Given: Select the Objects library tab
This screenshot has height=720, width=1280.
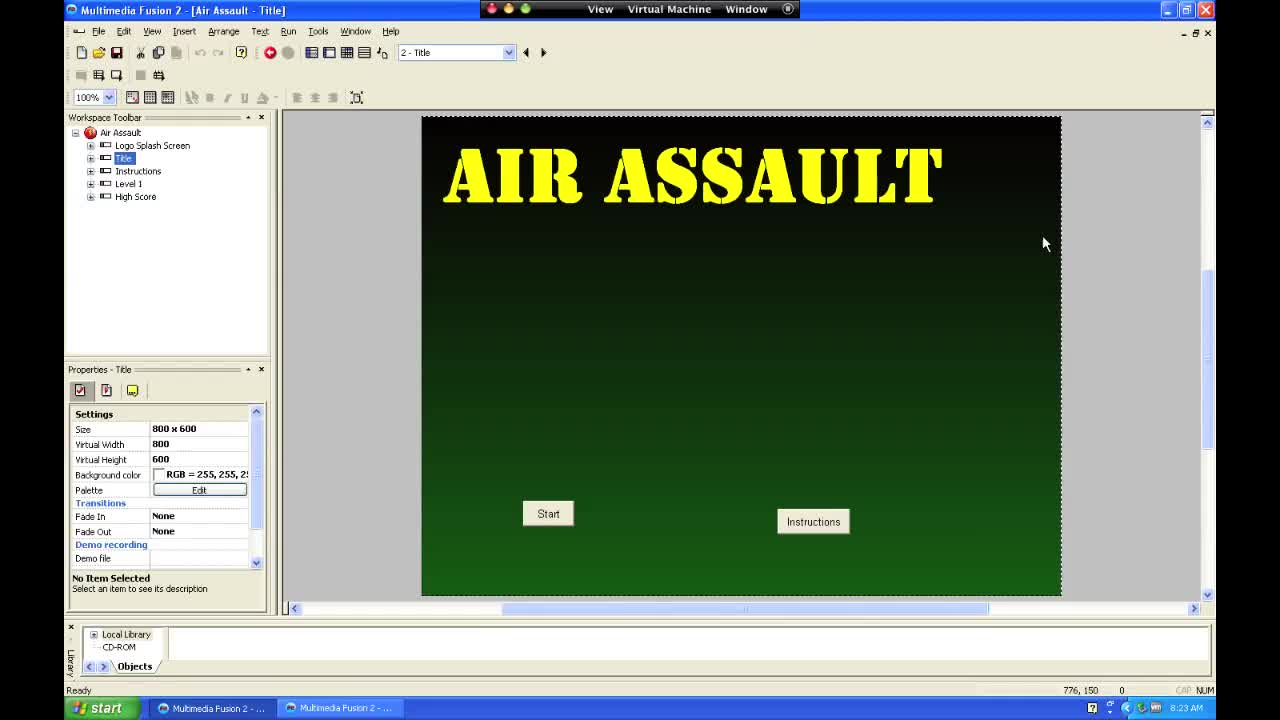Looking at the screenshot, I should (x=134, y=666).
